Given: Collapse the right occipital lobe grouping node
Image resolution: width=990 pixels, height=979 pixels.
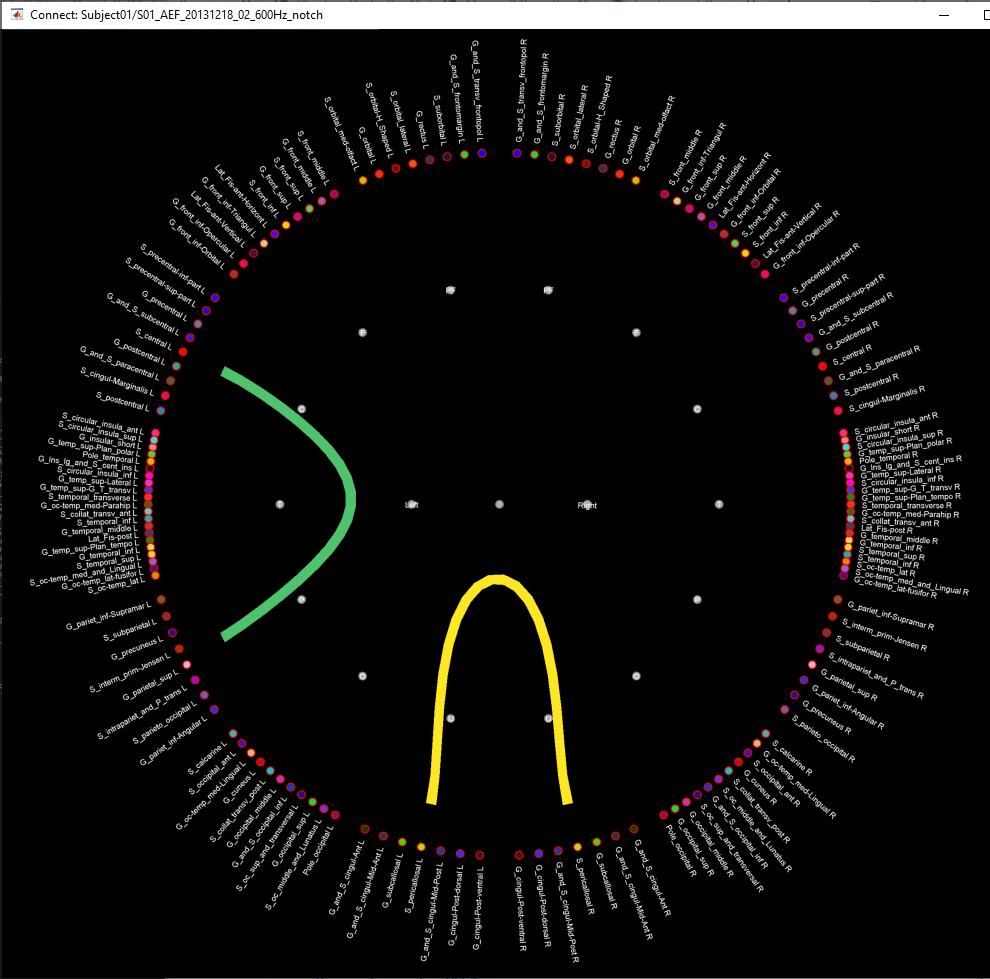Looking at the screenshot, I should (634, 676).
